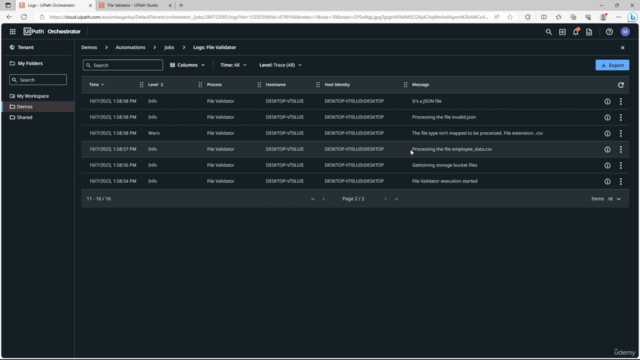Open more actions for invalid.json processing log
This screenshot has height=360, width=640.
[x=621, y=118]
